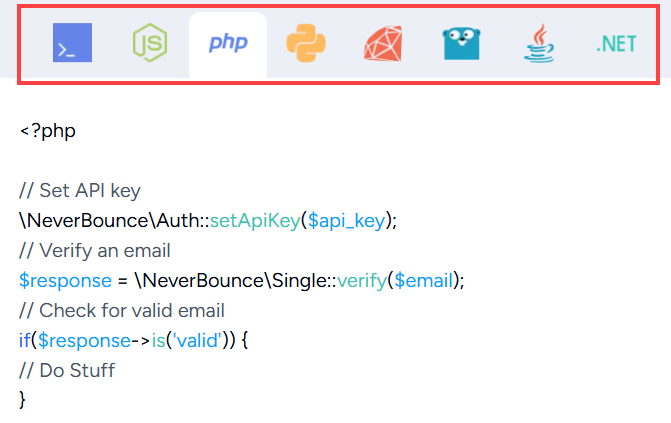Switch to the .NET code tab
Image resolution: width=671 pixels, height=423 pixels.
click(616, 44)
